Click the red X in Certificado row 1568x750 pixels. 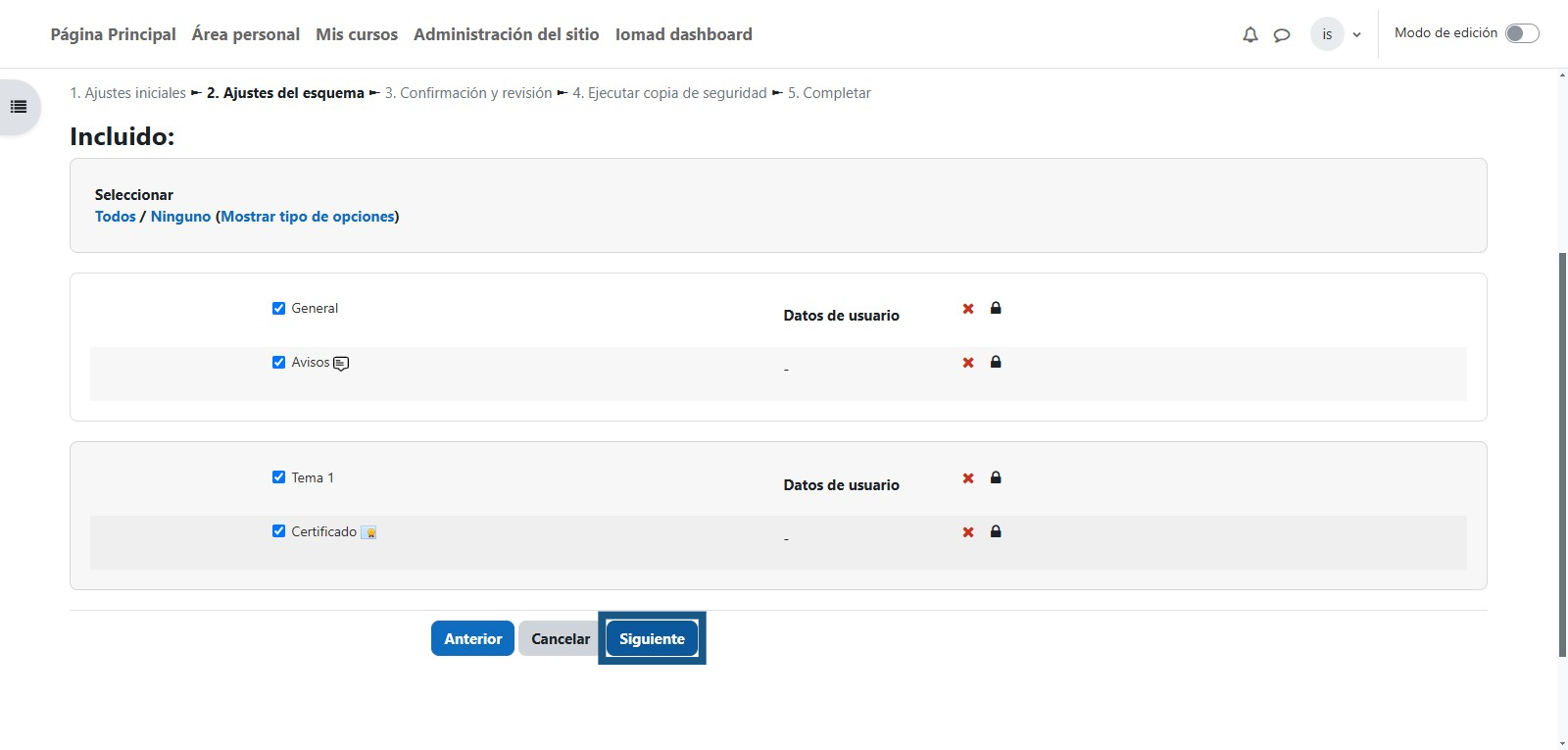[968, 532]
